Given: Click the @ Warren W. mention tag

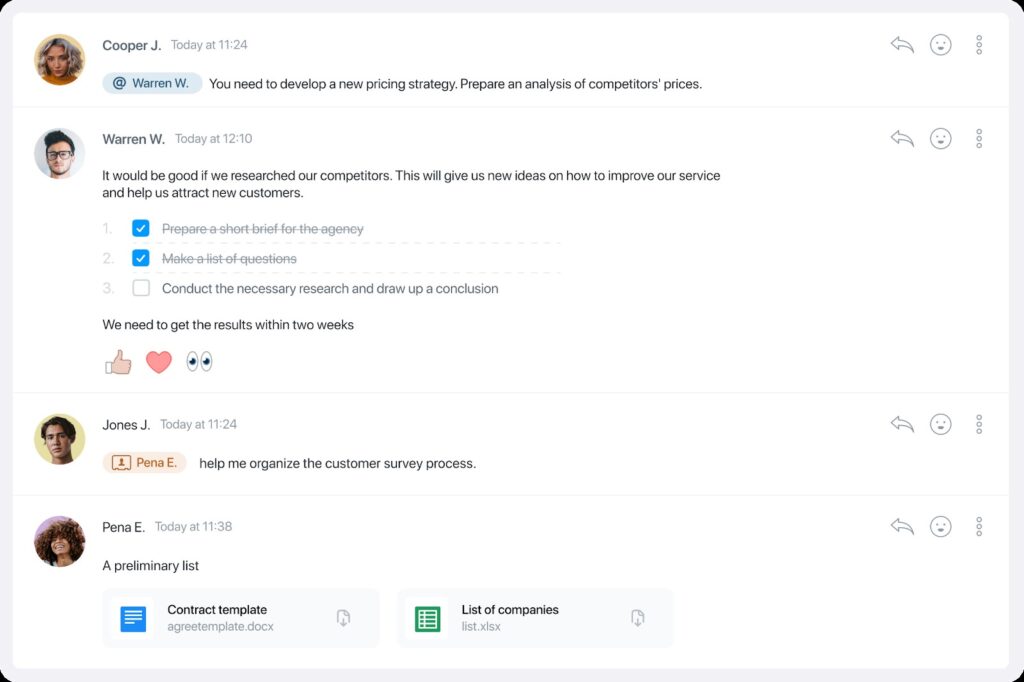Looking at the screenshot, I should click(152, 84).
